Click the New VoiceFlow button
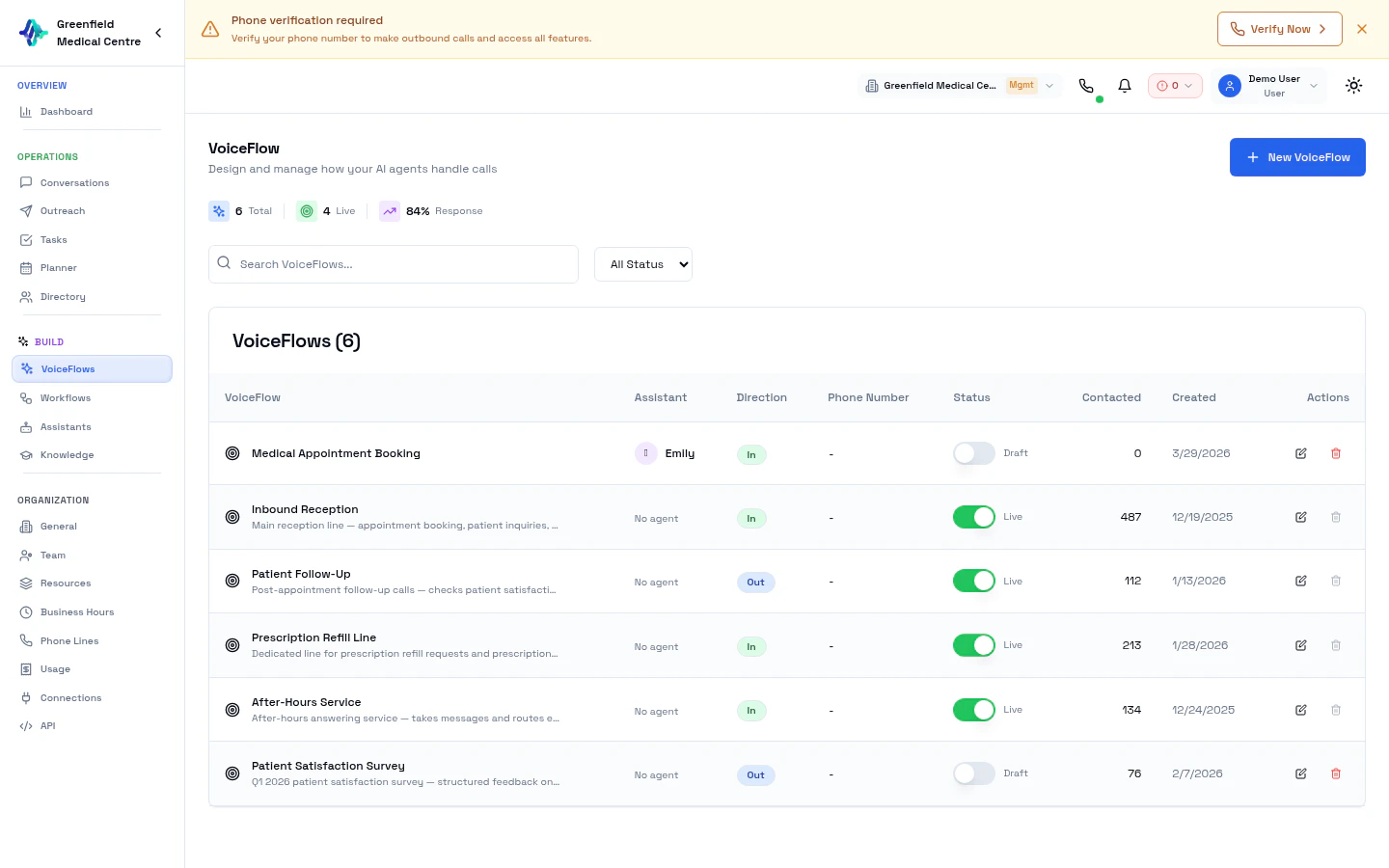Screen dimensions: 1389x868 click(1297, 157)
